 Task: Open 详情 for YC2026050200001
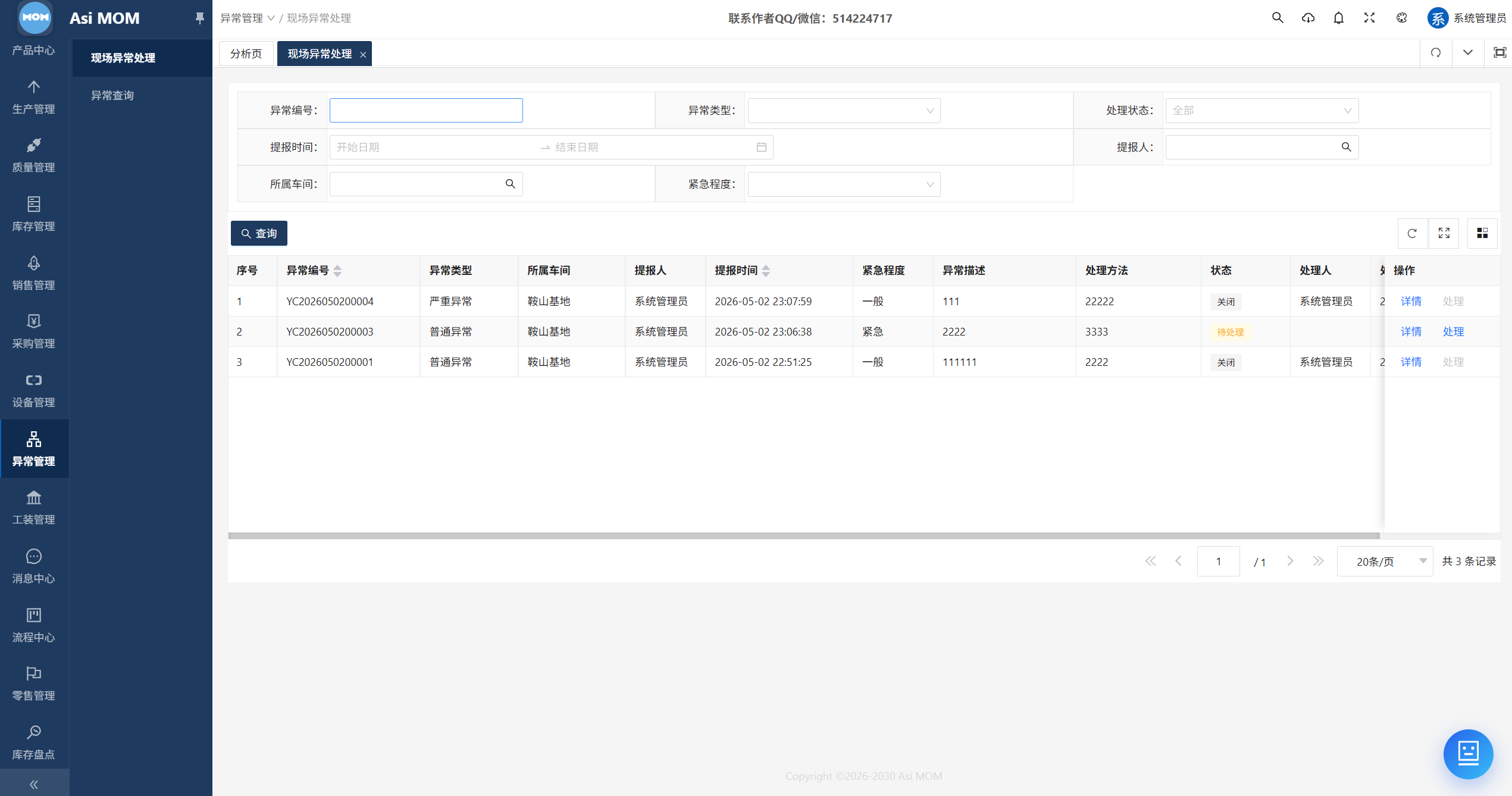pos(1411,362)
